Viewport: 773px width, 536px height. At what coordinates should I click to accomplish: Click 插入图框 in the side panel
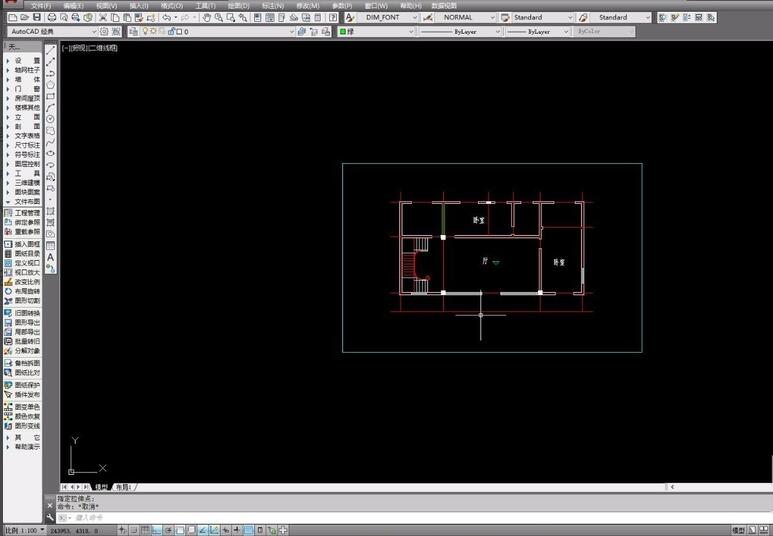tap(23, 244)
